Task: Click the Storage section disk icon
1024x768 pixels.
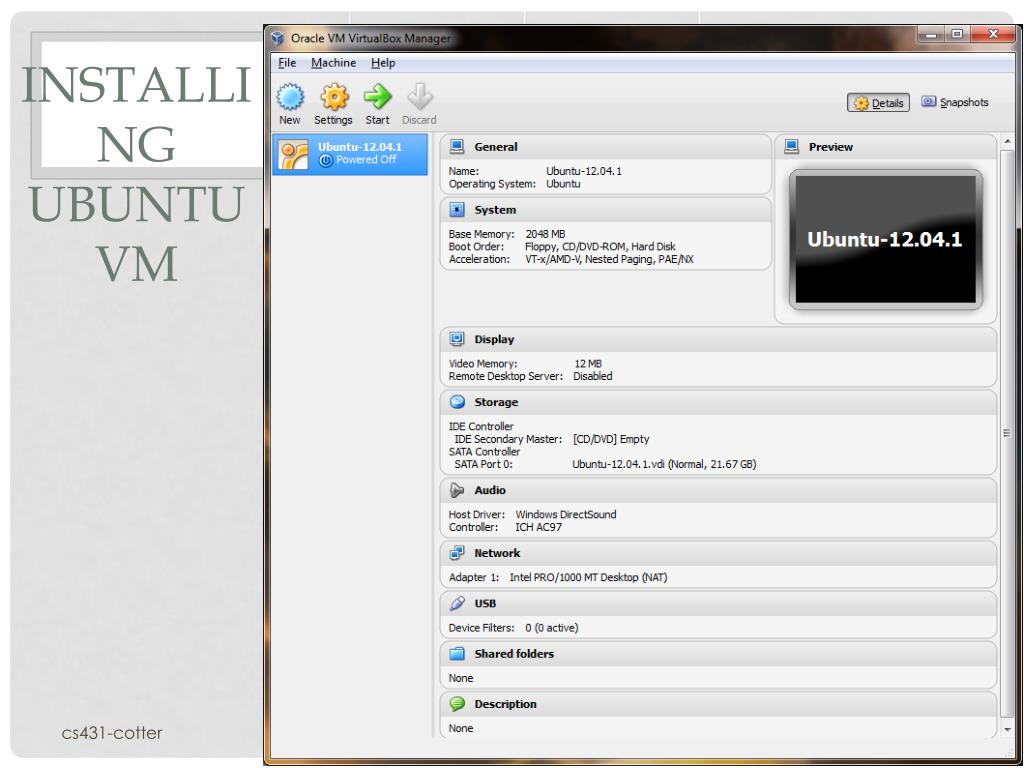Action: 457,402
